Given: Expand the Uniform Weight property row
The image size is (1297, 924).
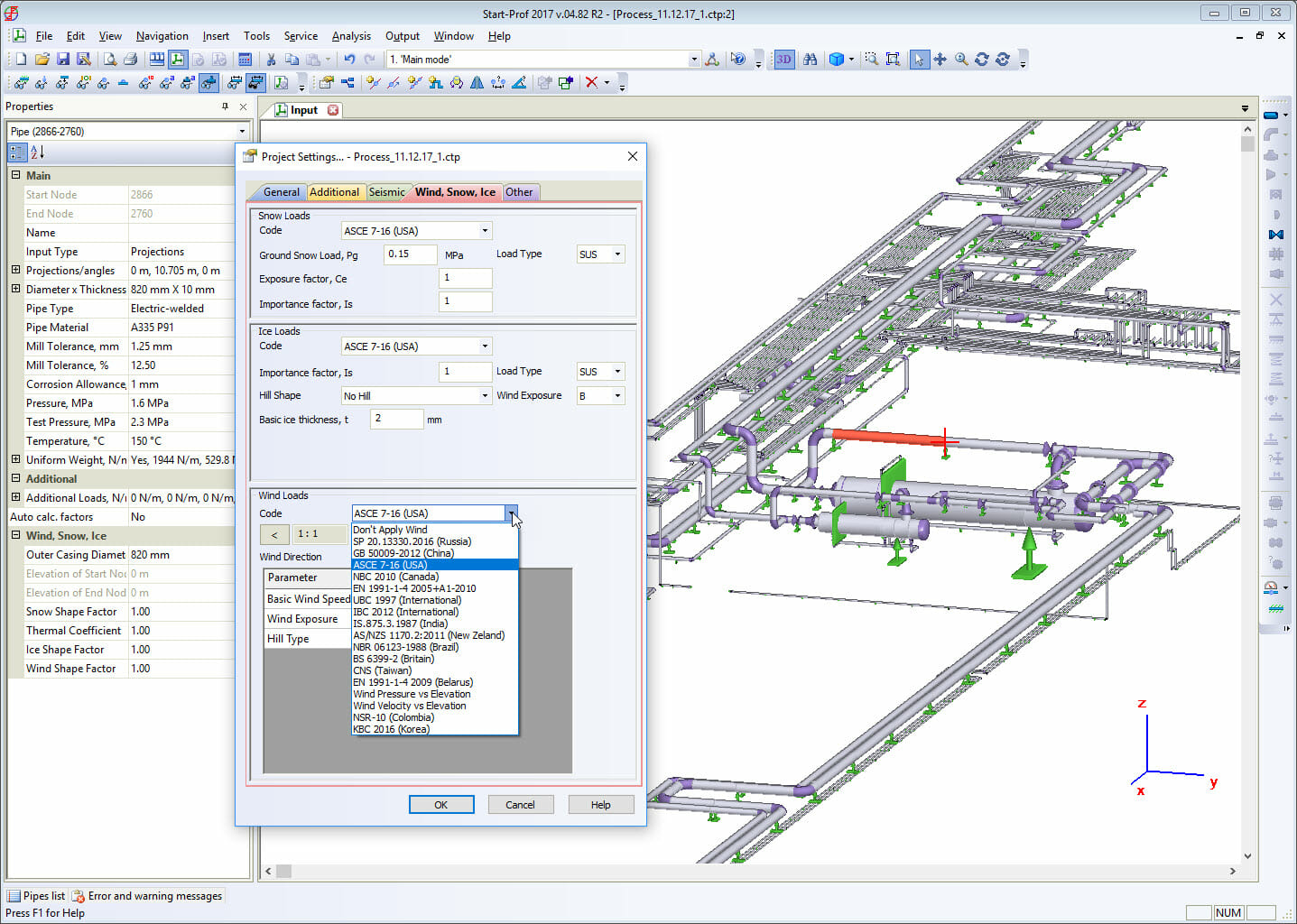Looking at the screenshot, I should (x=15, y=459).
